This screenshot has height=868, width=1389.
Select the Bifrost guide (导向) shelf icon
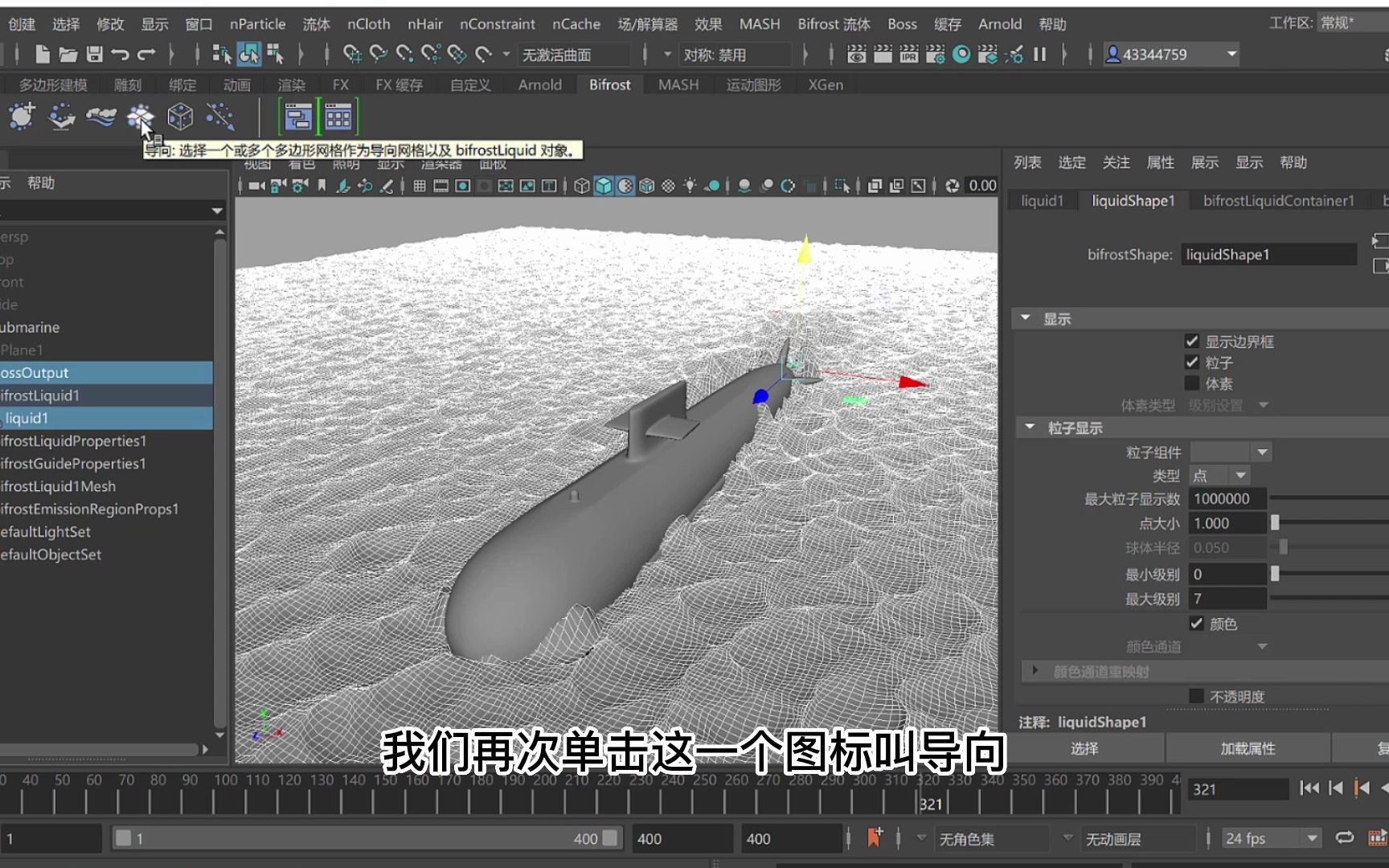pos(141,117)
